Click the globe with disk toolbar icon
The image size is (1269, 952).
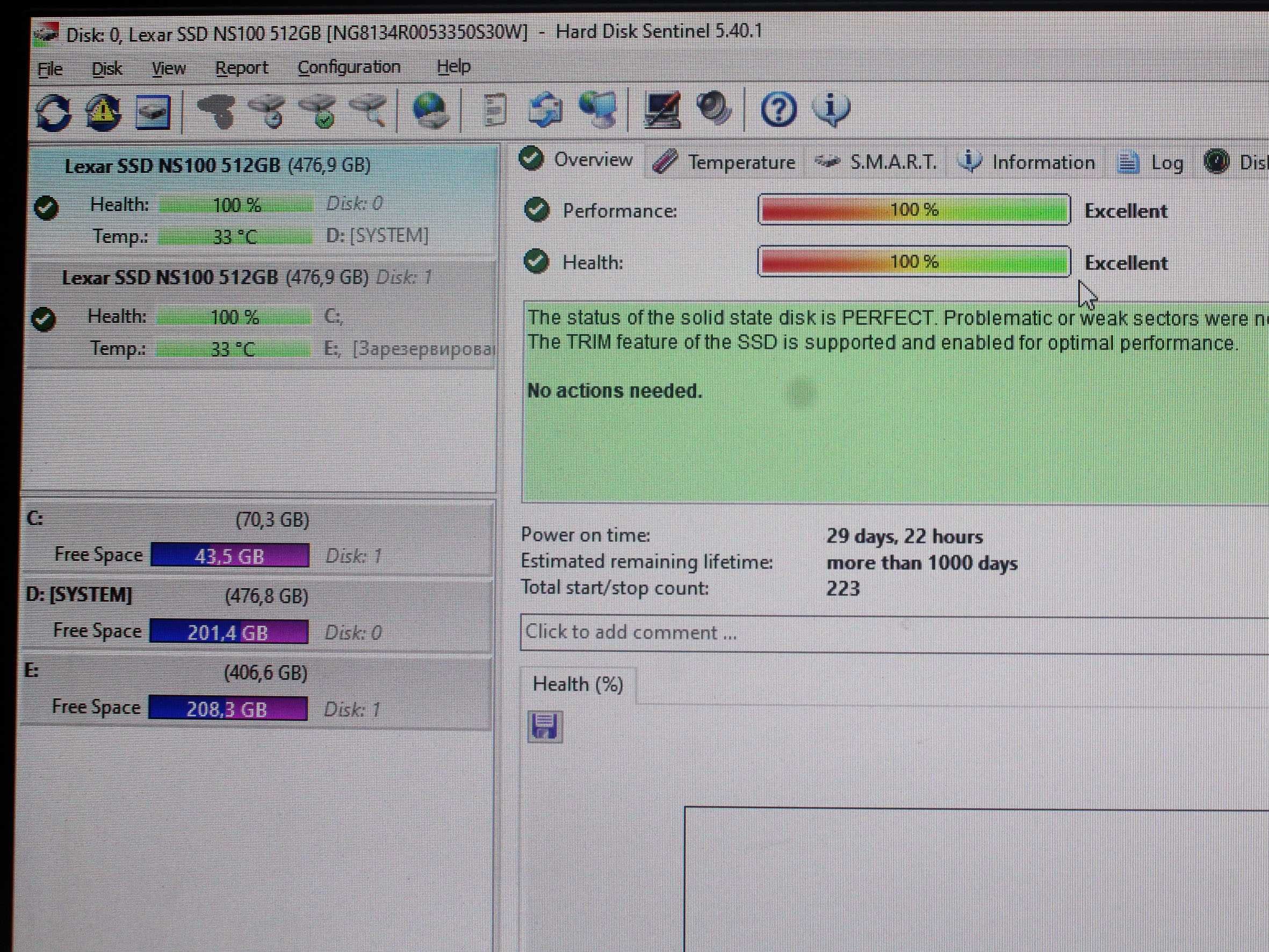(x=430, y=110)
